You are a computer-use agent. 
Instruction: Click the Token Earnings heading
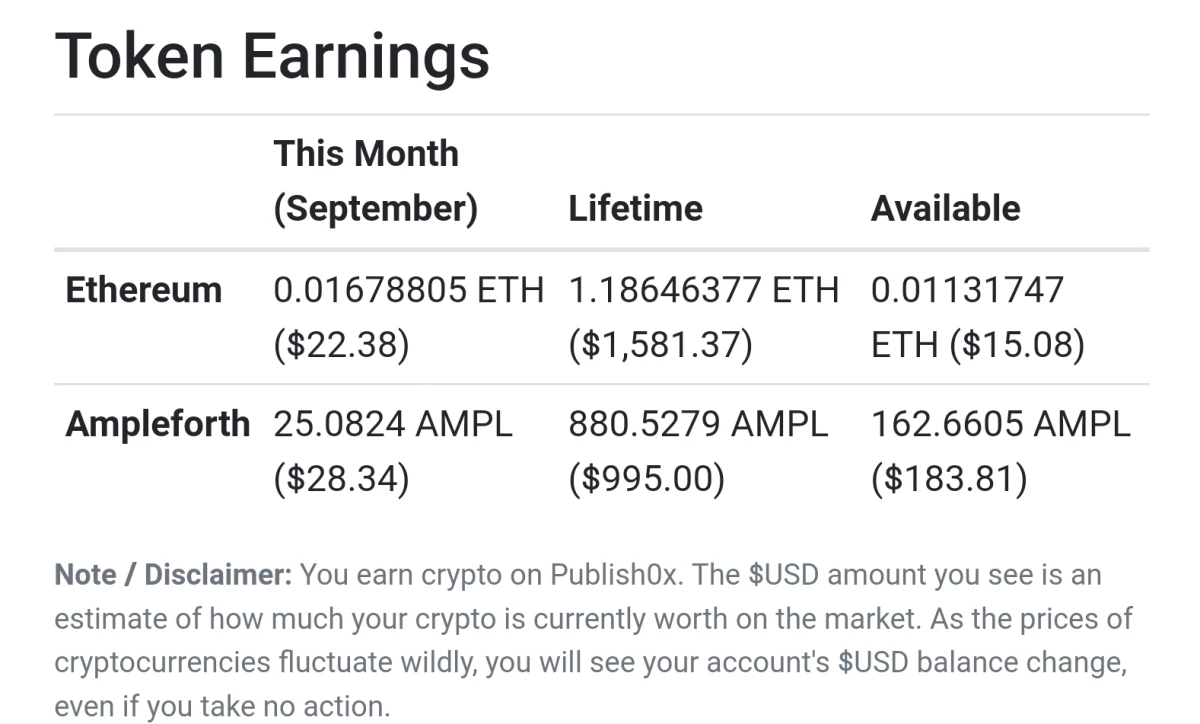tap(272, 57)
